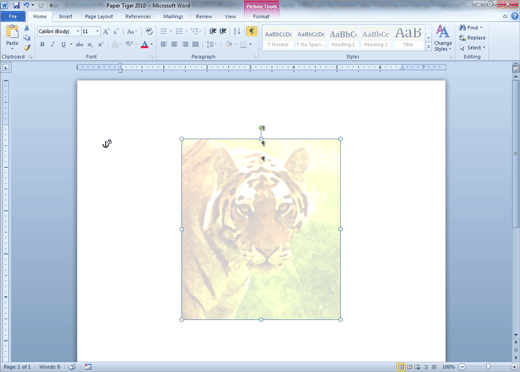This screenshot has height=372, width=520.
Task: Apply the Normal style
Action: [278, 38]
